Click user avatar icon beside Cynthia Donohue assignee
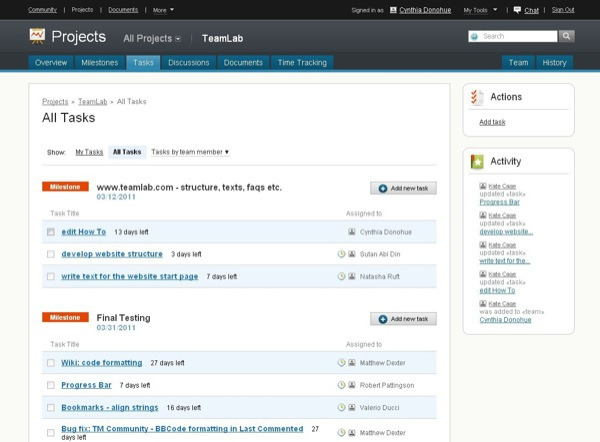Viewport: 600px width, 442px height. coord(352,232)
